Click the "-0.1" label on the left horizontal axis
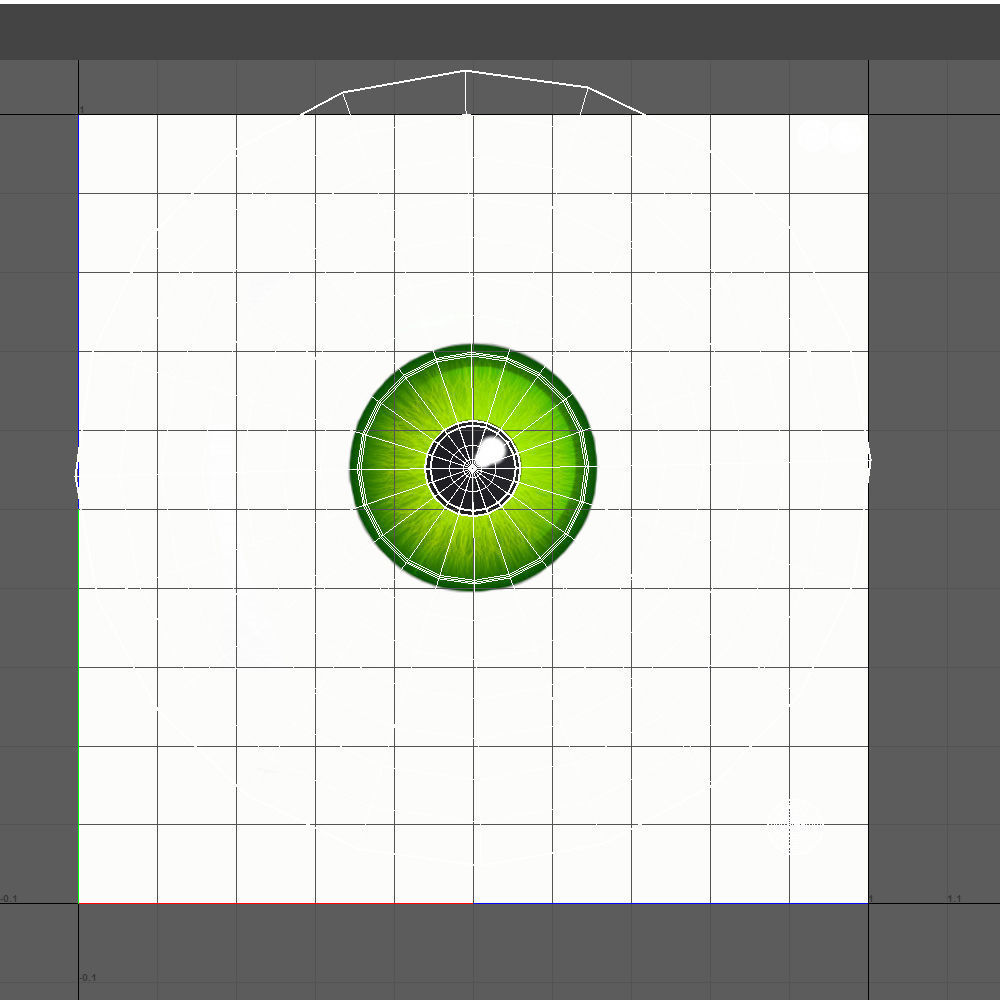Screen dimensions: 1000x1000 [x=9, y=899]
